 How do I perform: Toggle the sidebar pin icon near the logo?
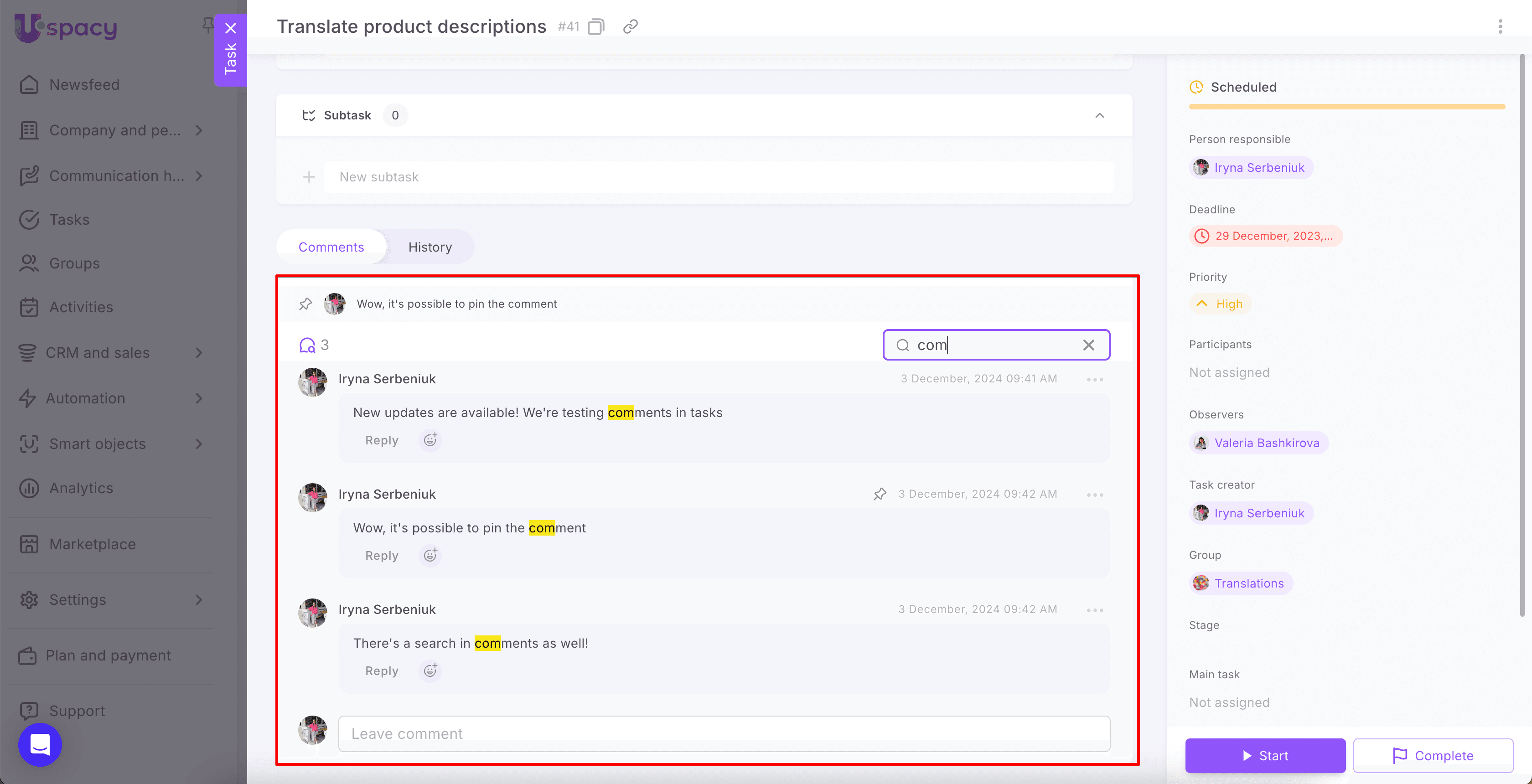pos(207,24)
